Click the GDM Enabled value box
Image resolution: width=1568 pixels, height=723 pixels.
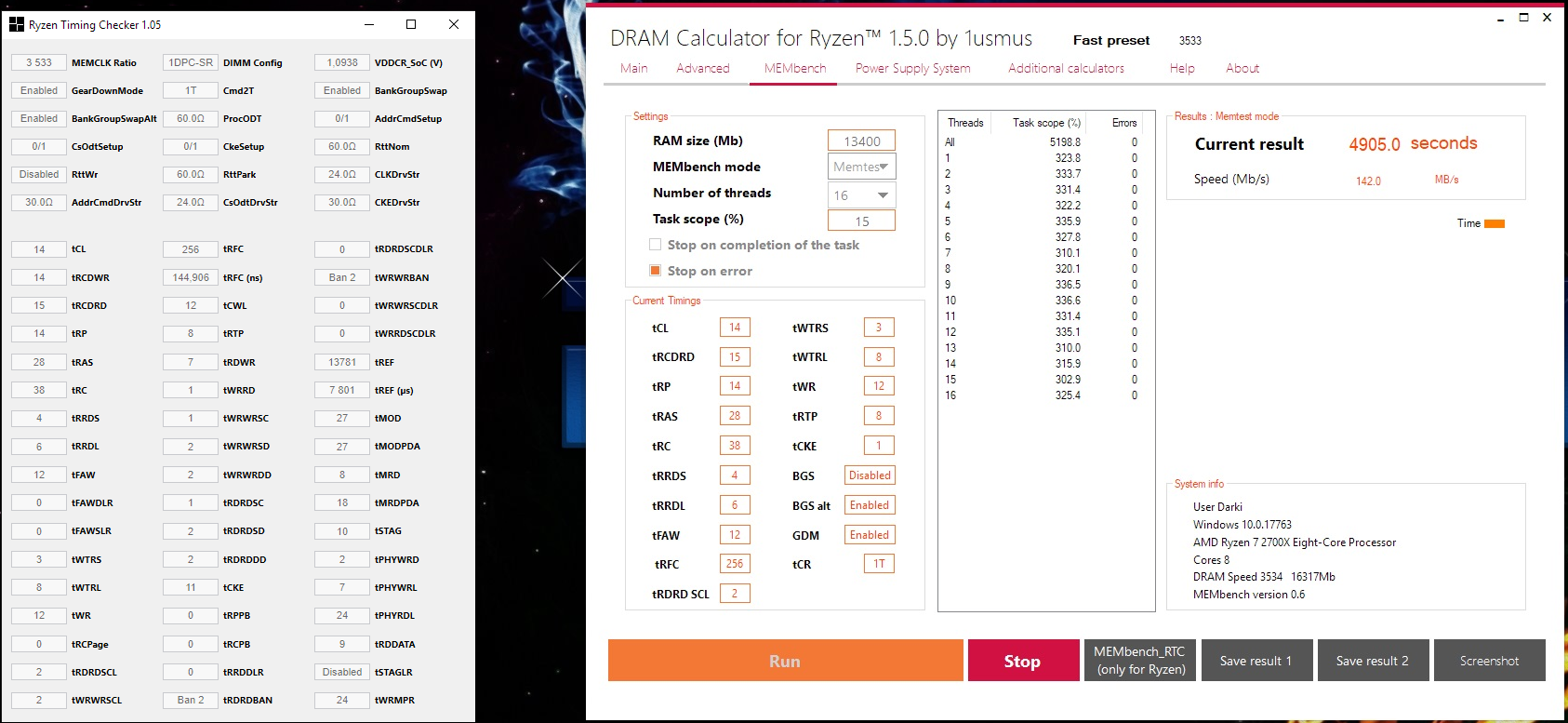pos(870,535)
